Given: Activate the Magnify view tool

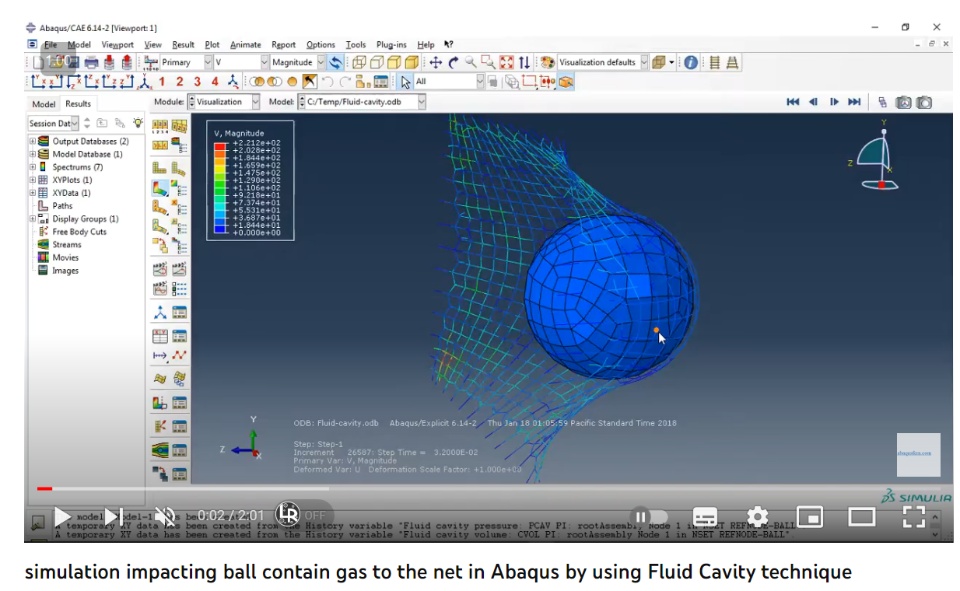Looking at the screenshot, I should (x=471, y=62).
